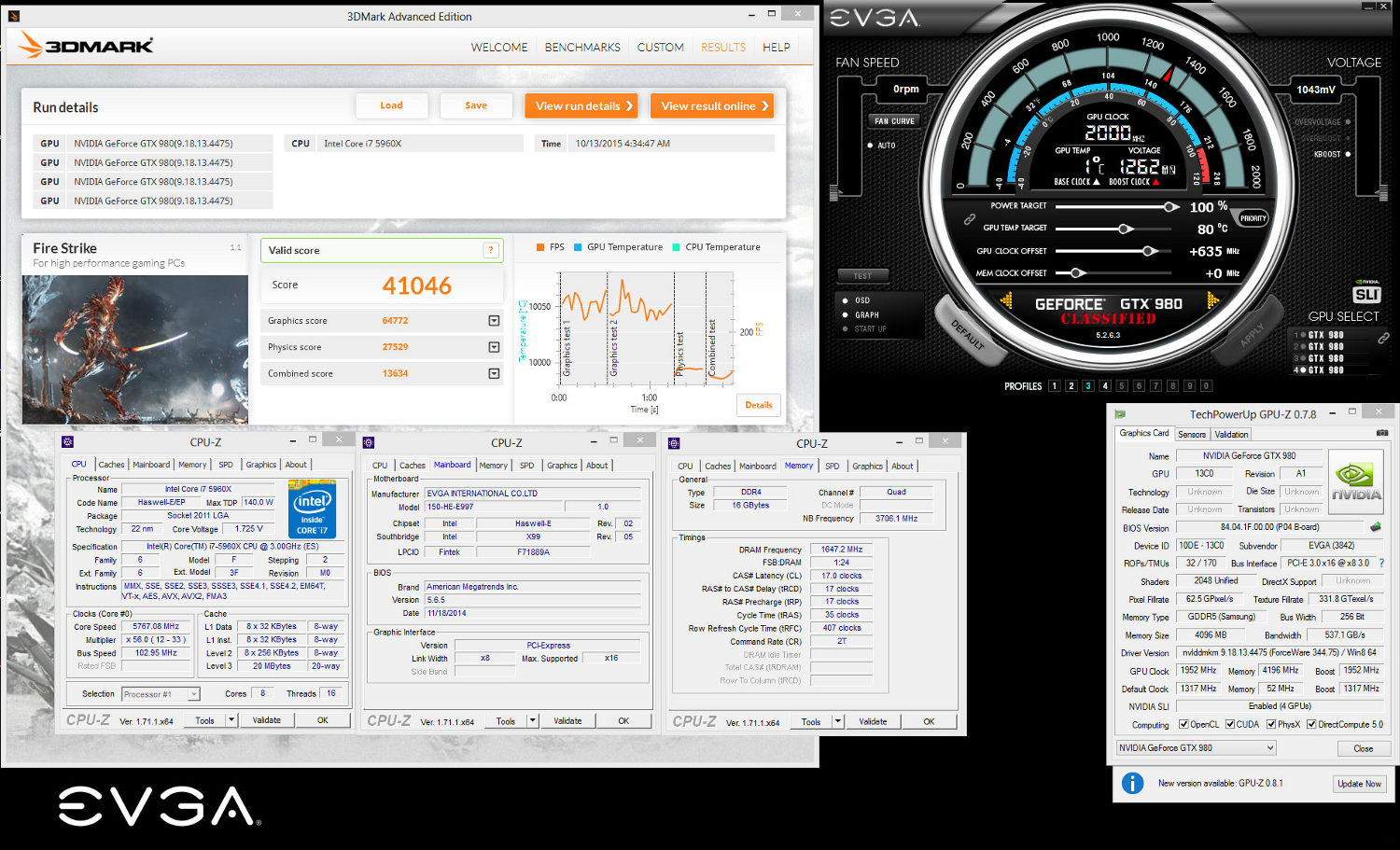1400x850 pixels.
Task: Uncheck the OpenCL checkbox in GPU-Z
Action: coord(1183,724)
